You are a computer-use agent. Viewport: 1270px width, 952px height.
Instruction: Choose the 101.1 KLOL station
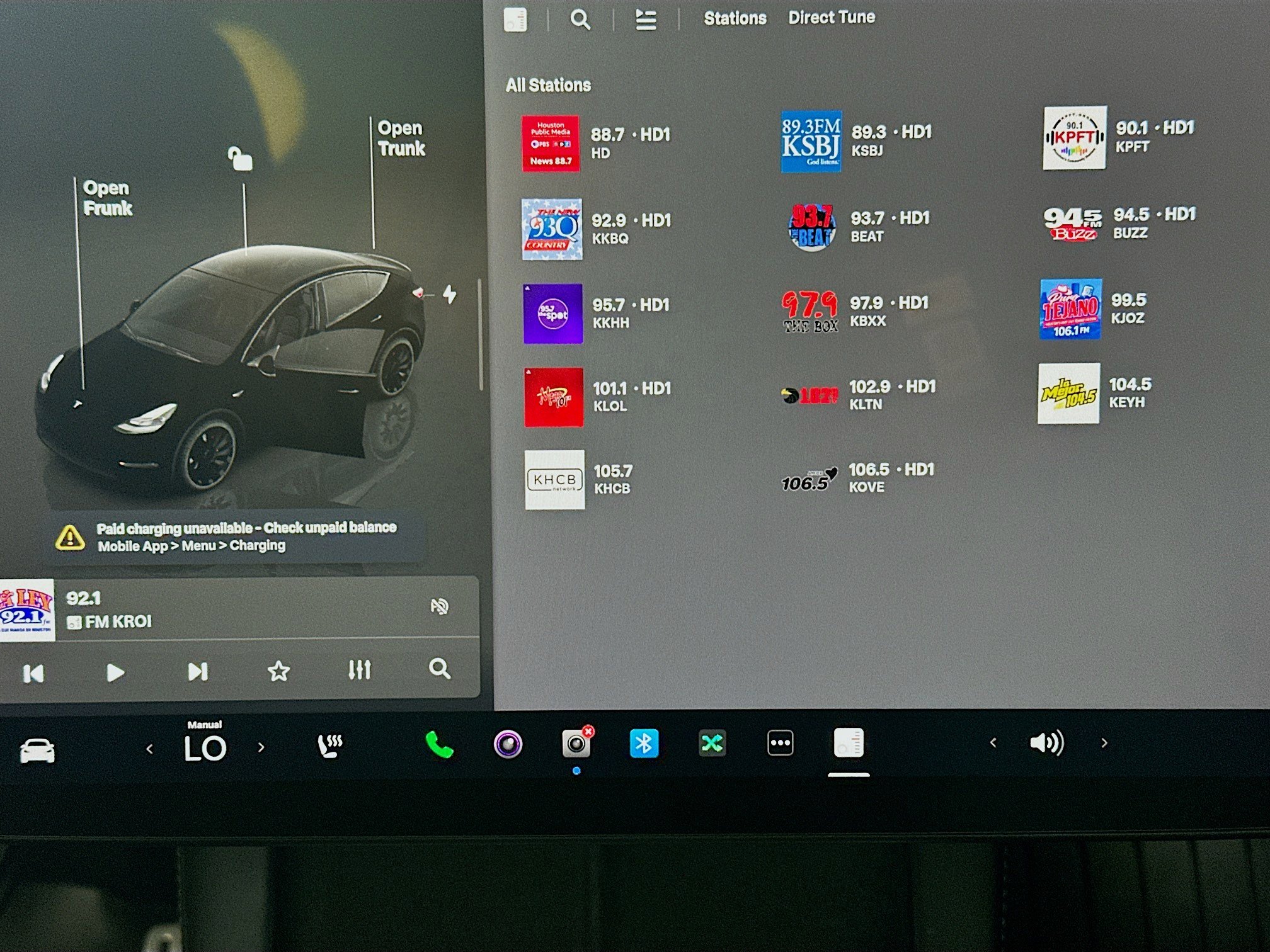pos(598,397)
